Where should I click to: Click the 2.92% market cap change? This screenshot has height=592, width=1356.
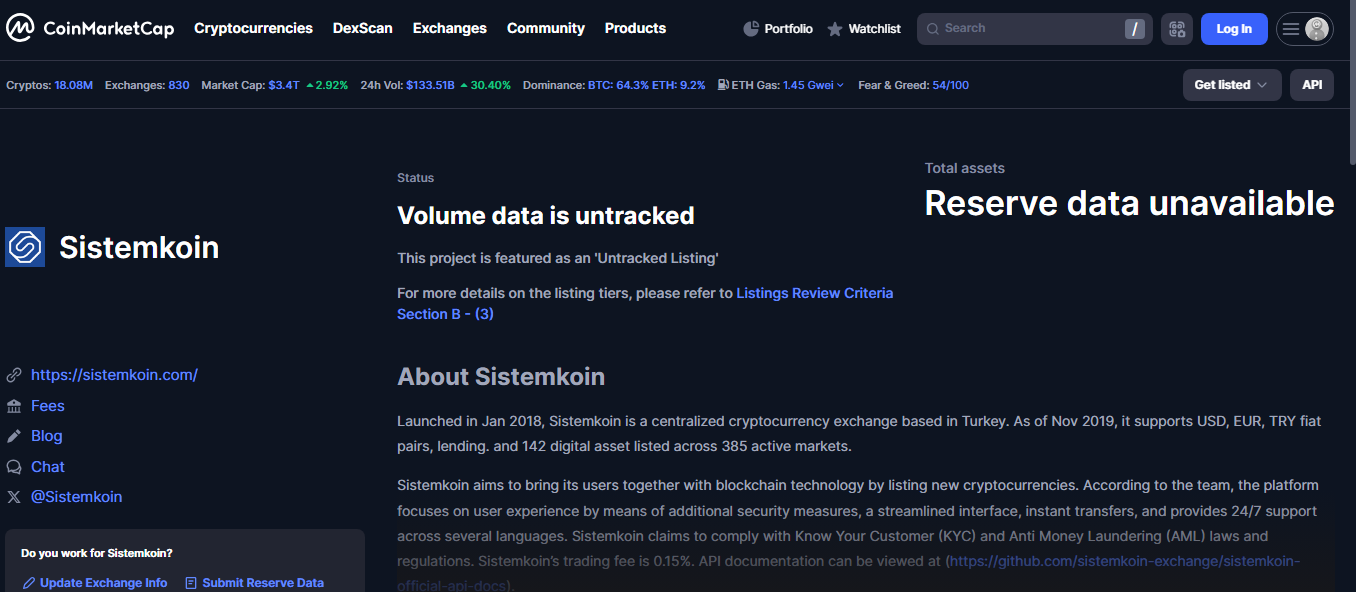[327, 85]
